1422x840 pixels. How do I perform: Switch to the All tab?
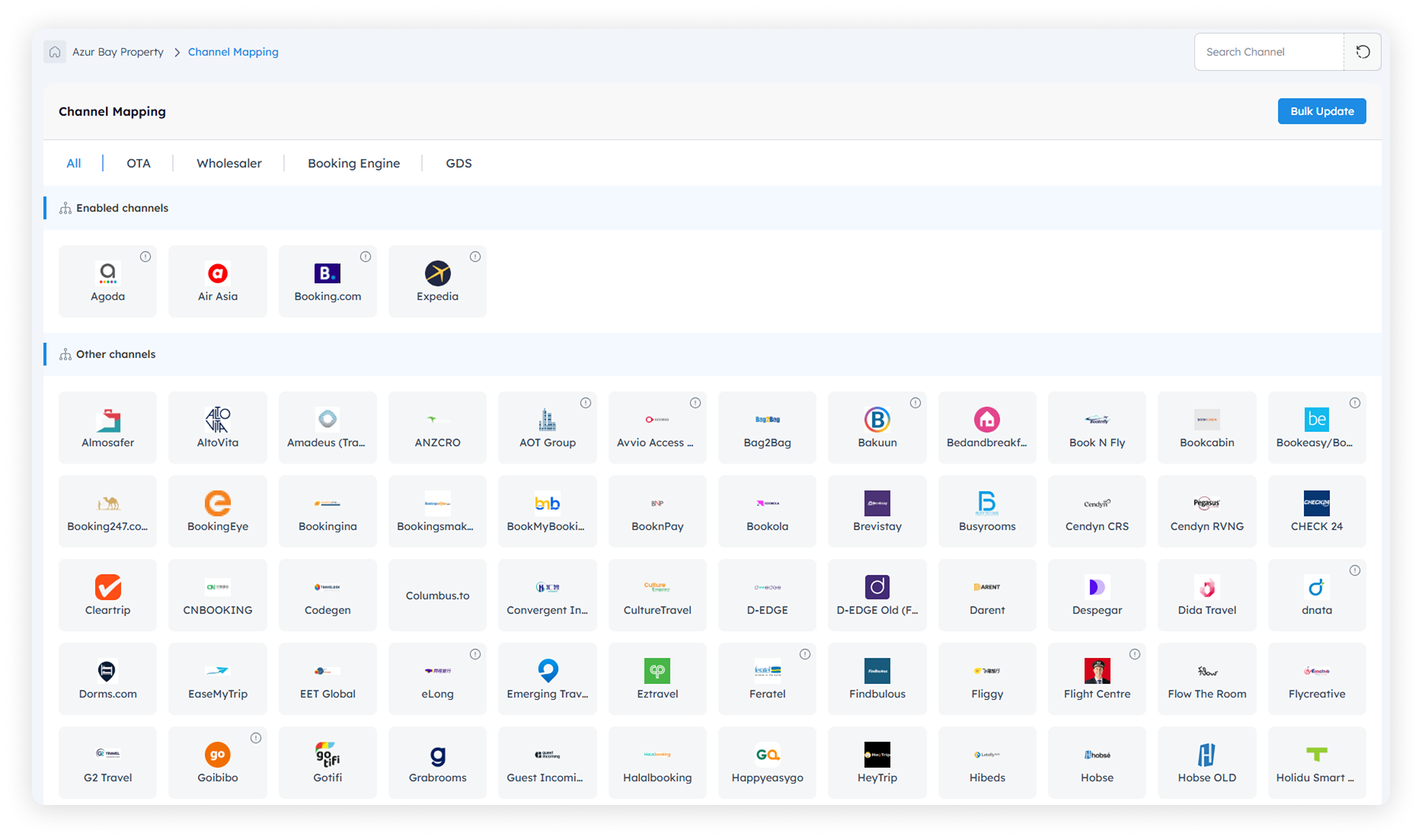click(74, 163)
